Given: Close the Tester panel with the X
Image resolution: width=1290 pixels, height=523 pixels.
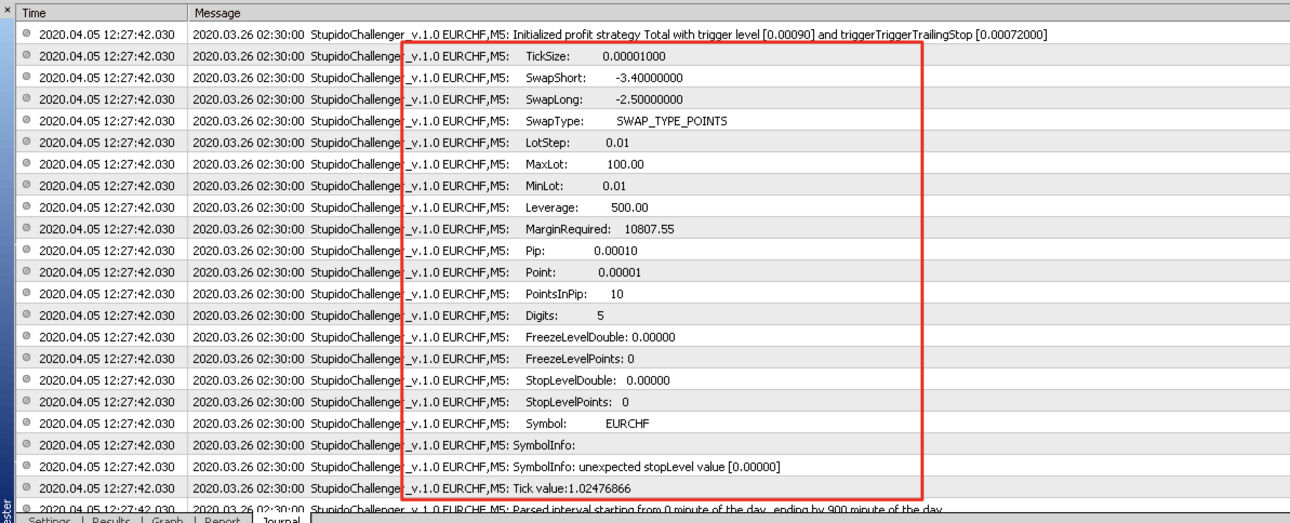Looking at the screenshot, I should click(7, 11).
